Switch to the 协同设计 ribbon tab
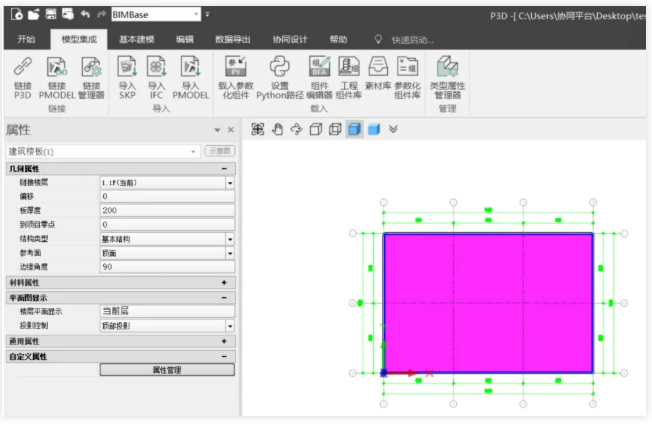The image size is (652, 424). coord(290,39)
